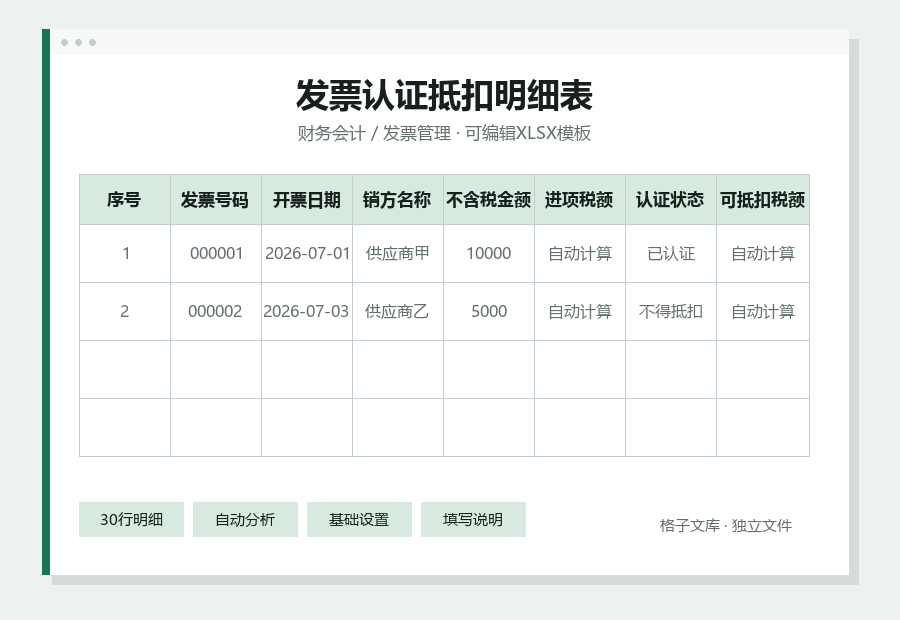
Task: Select the amount cell 5000
Action: pyautogui.click(x=489, y=312)
